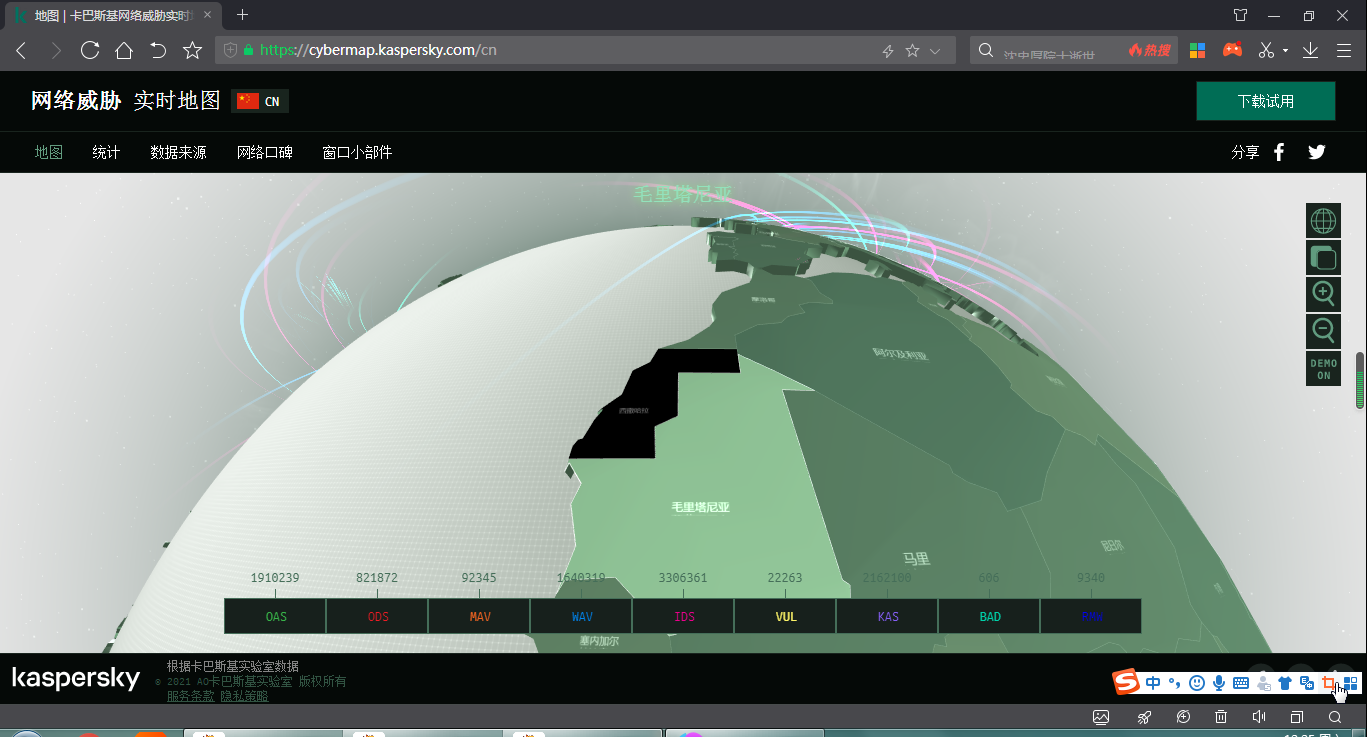Image resolution: width=1367 pixels, height=737 pixels.
Task: Open the browser downloads icon
Action: tap(1310, 50)
